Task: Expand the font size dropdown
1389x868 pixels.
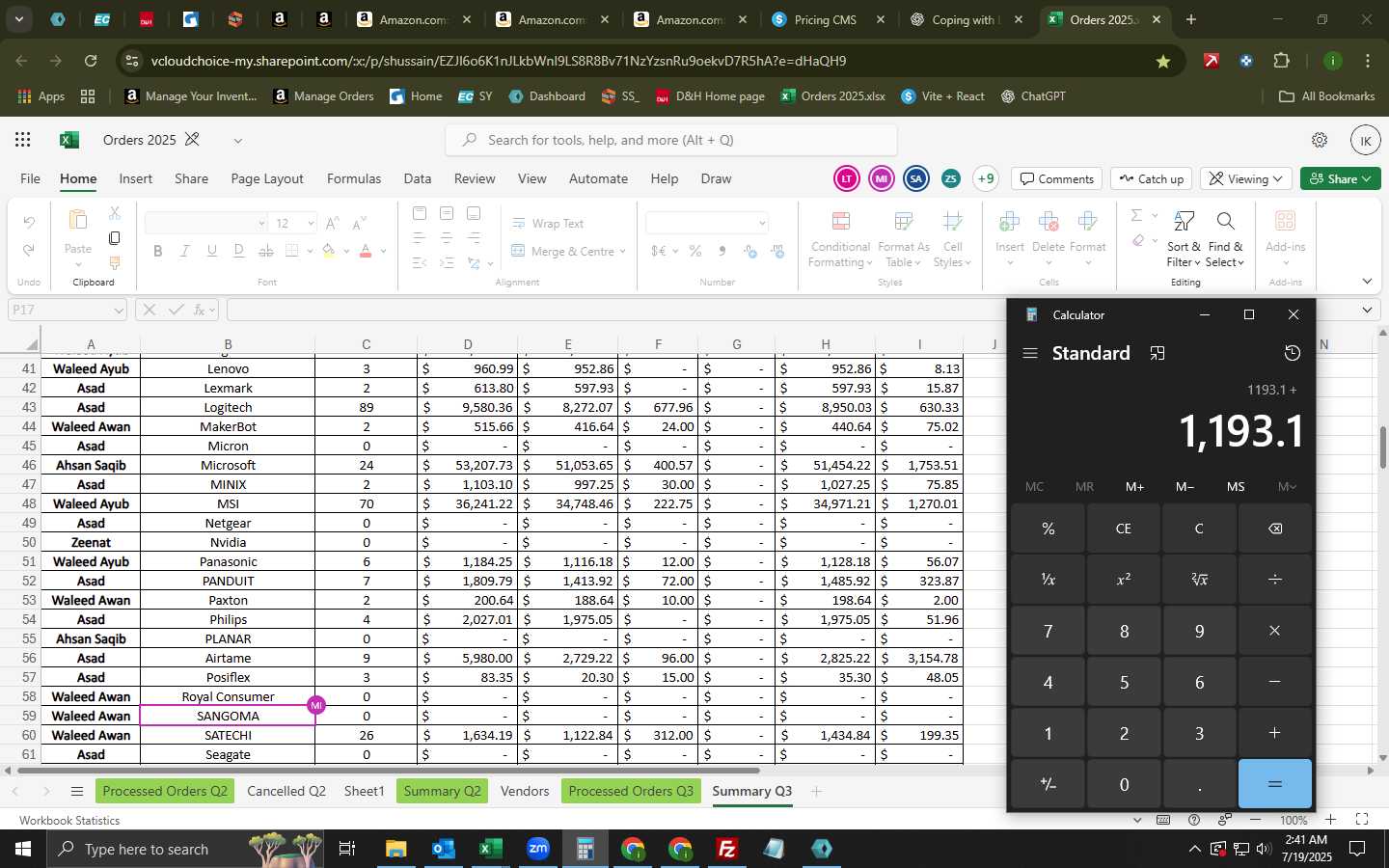Action: pos(311,224)
